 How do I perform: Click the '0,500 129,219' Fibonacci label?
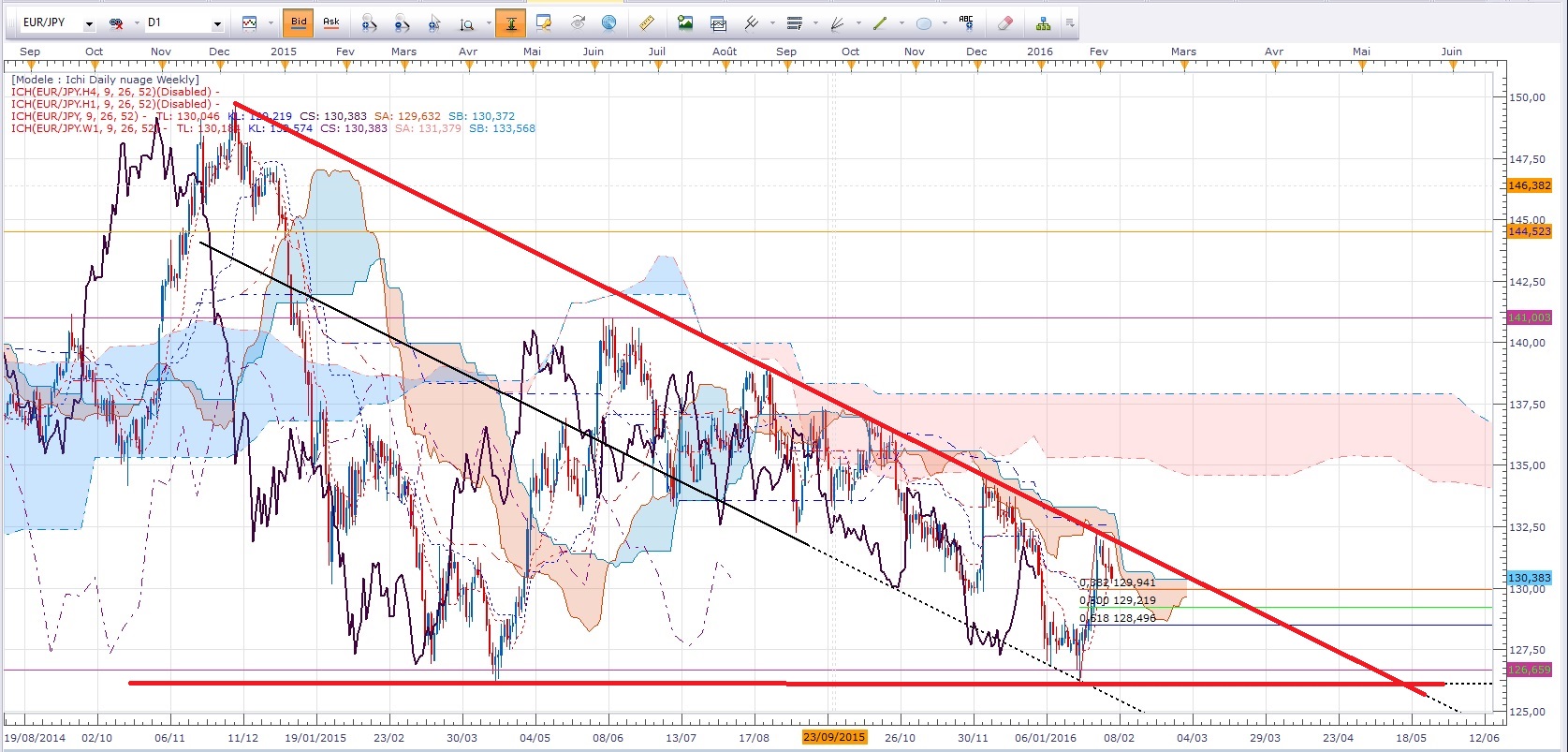coord(1118,600)
